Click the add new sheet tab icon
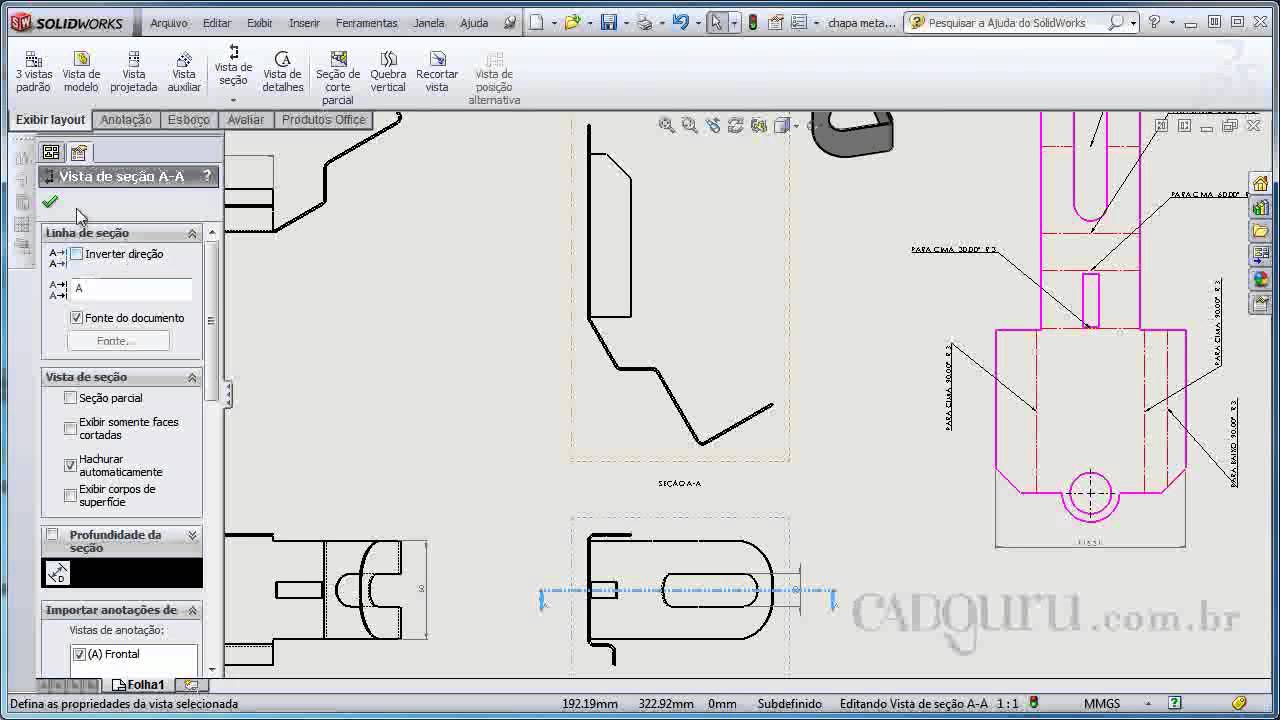The image size is (1280, 720). pos(190,685)
